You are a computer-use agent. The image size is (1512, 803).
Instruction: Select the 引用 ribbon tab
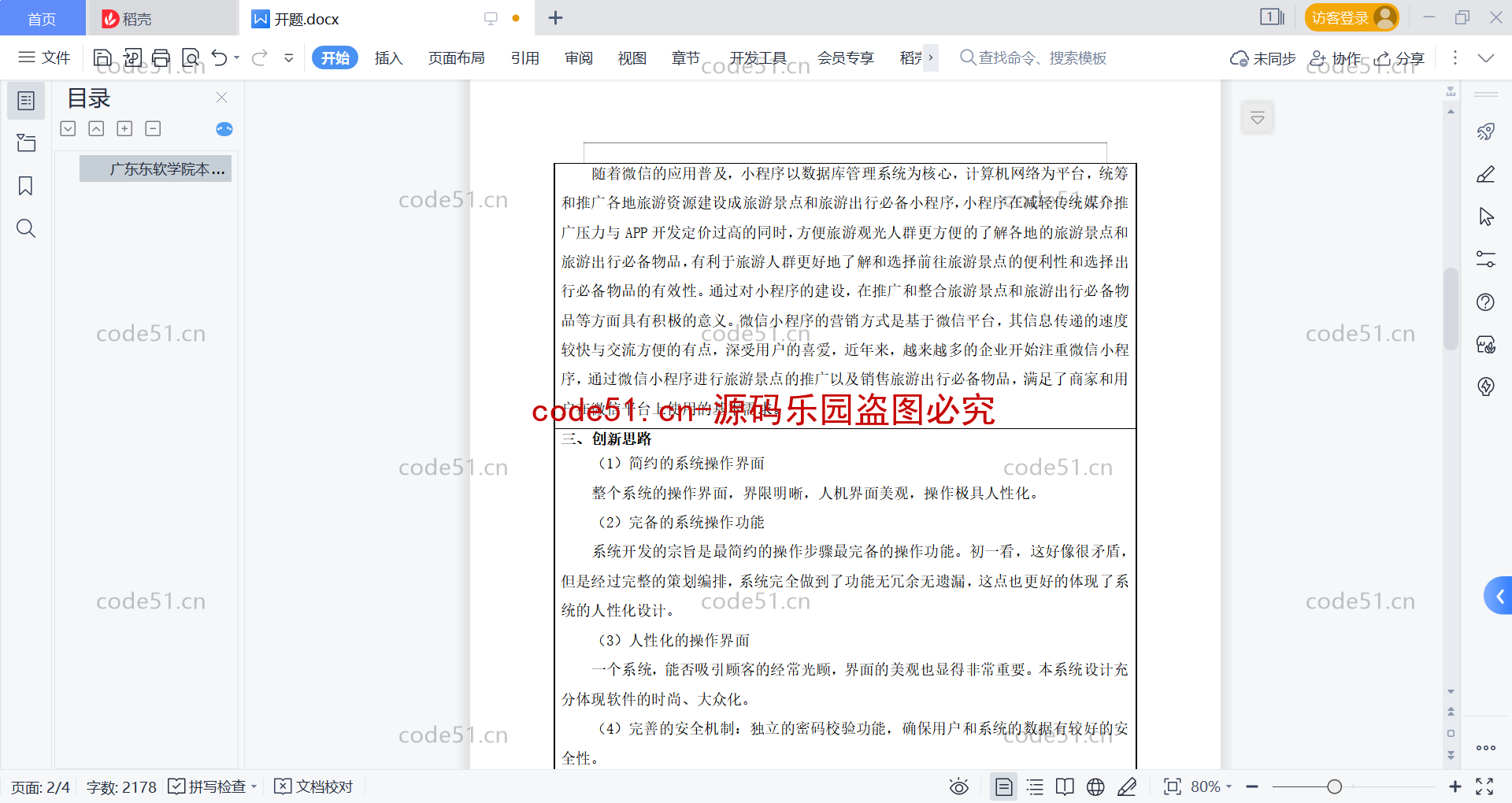[524, 57]
